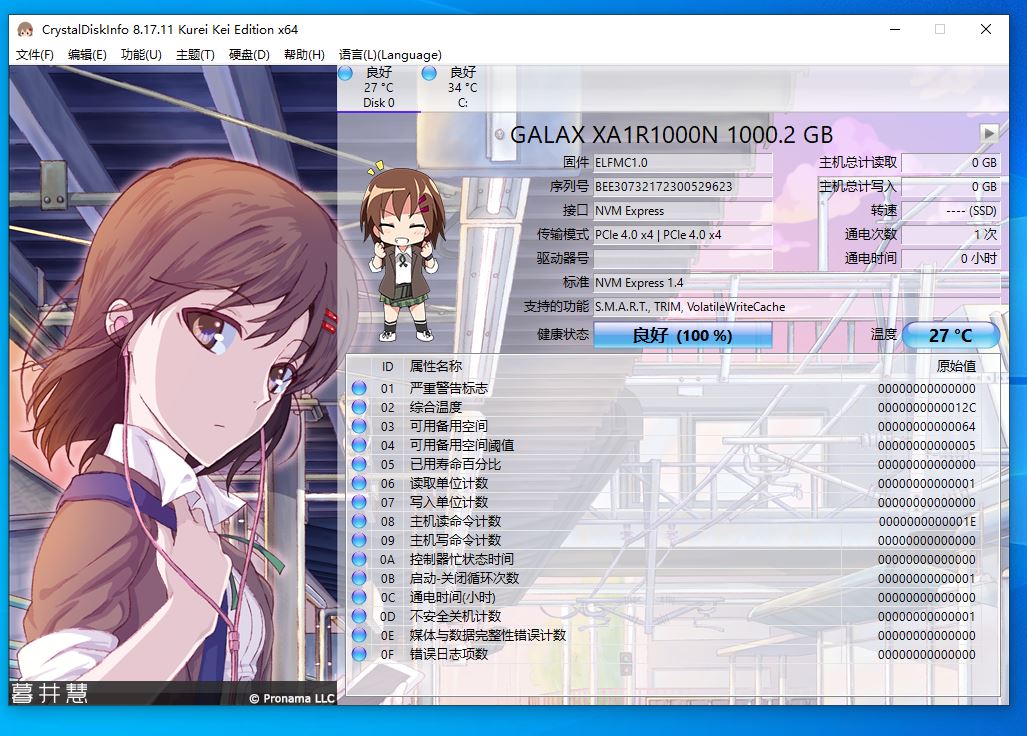Screen dimensions: 1027x736
Task: Open the 语言(L)(Language) menu
Action: (390, 55)
